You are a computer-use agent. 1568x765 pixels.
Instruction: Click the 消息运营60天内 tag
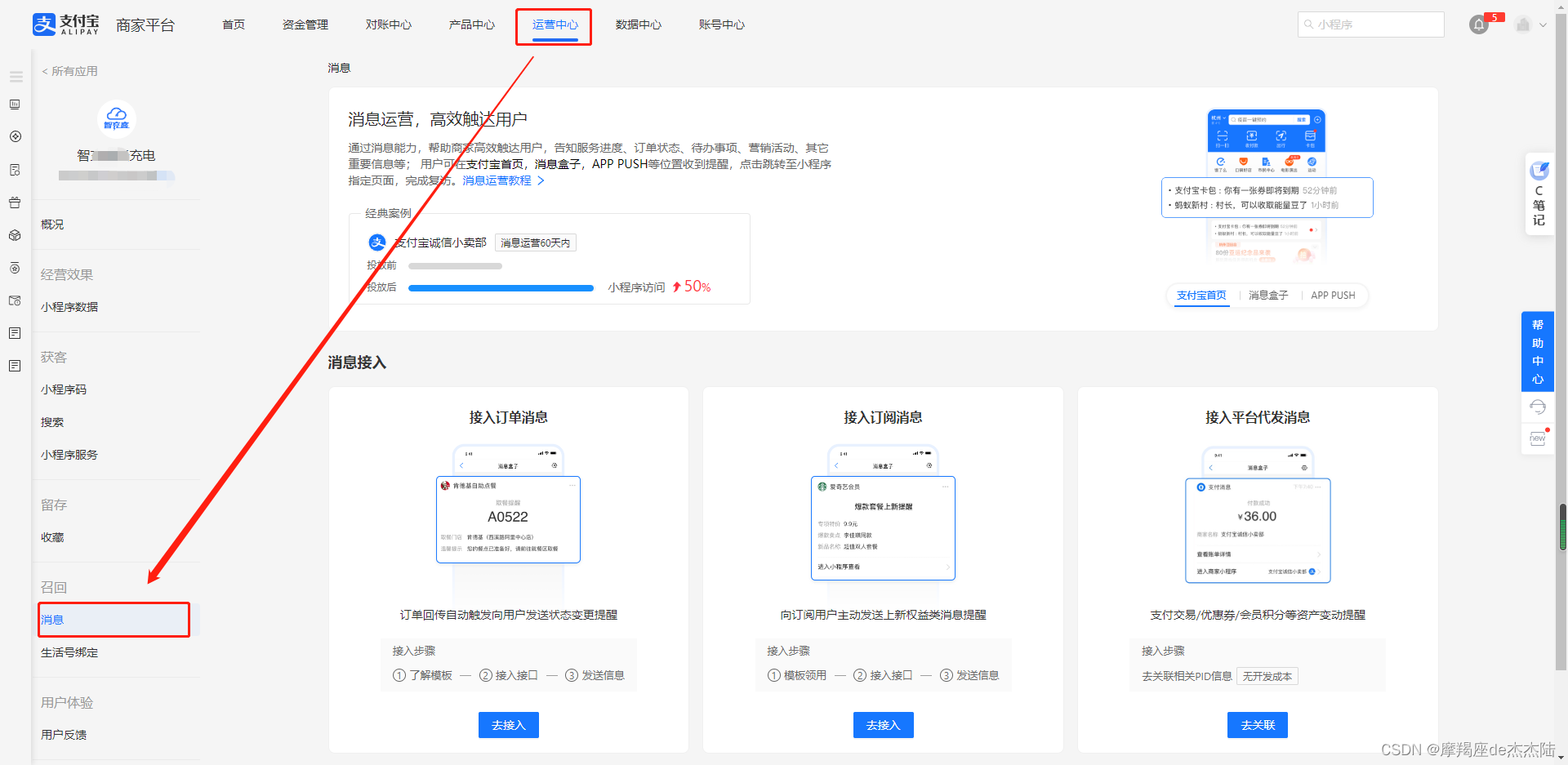(x=535, y=242)
